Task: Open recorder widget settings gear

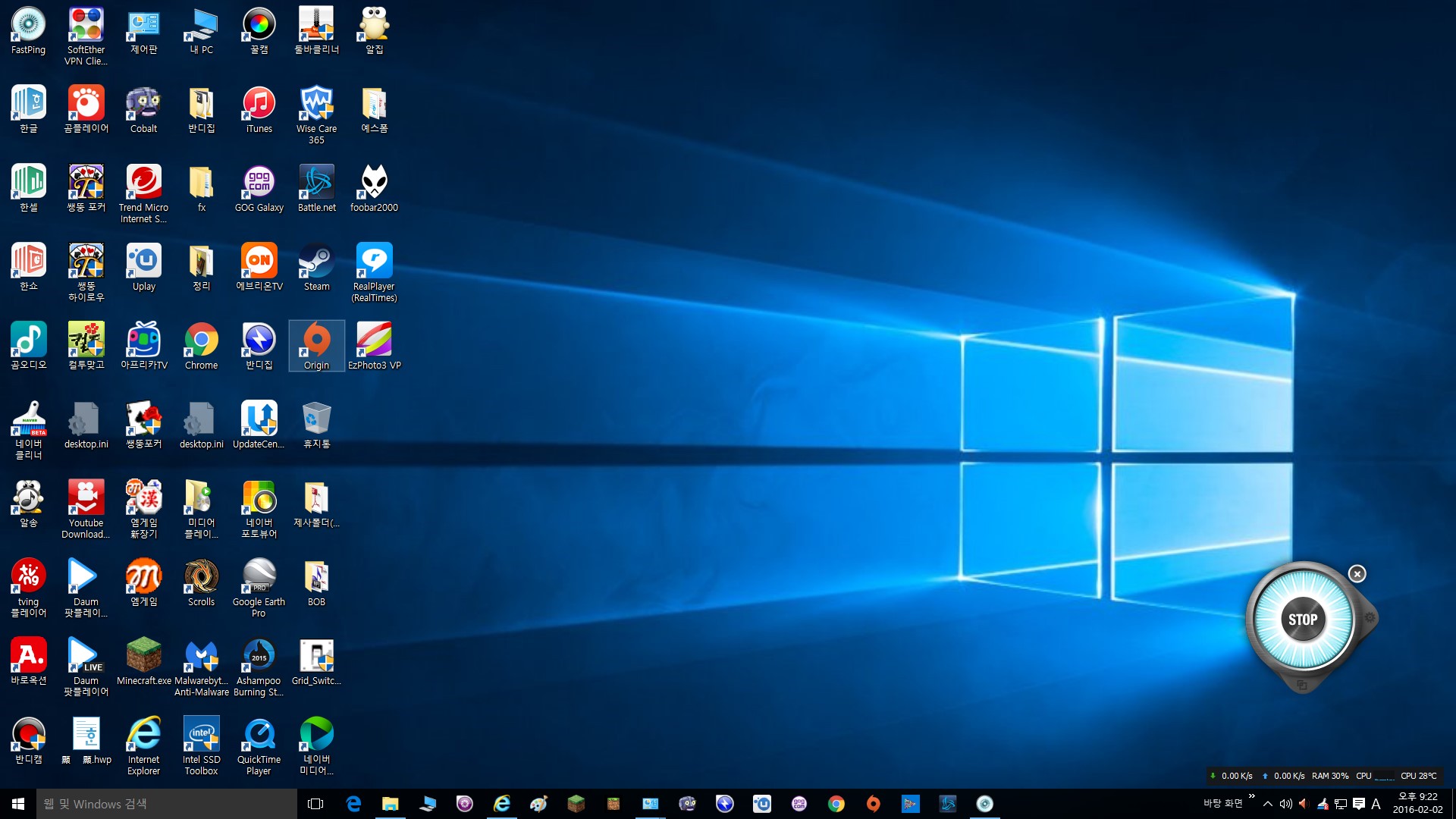Action: [x=1370, y=618]
